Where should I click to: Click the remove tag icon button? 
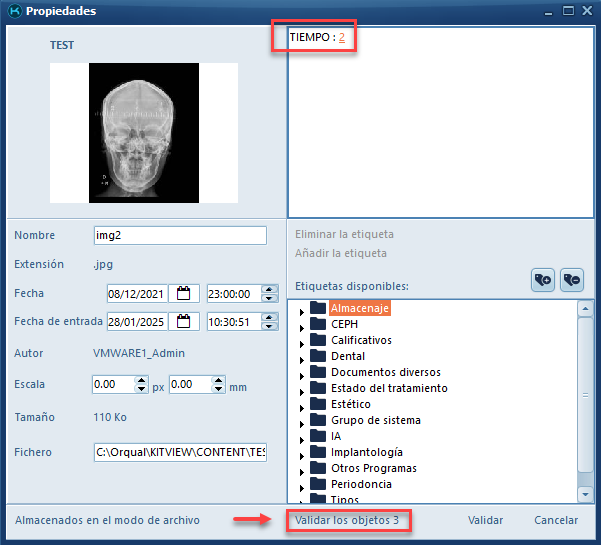(x=571, y=280)
